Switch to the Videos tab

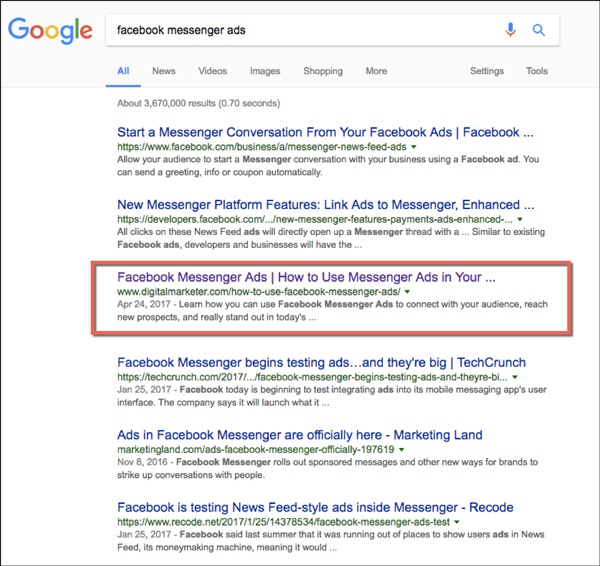point(212,71)
